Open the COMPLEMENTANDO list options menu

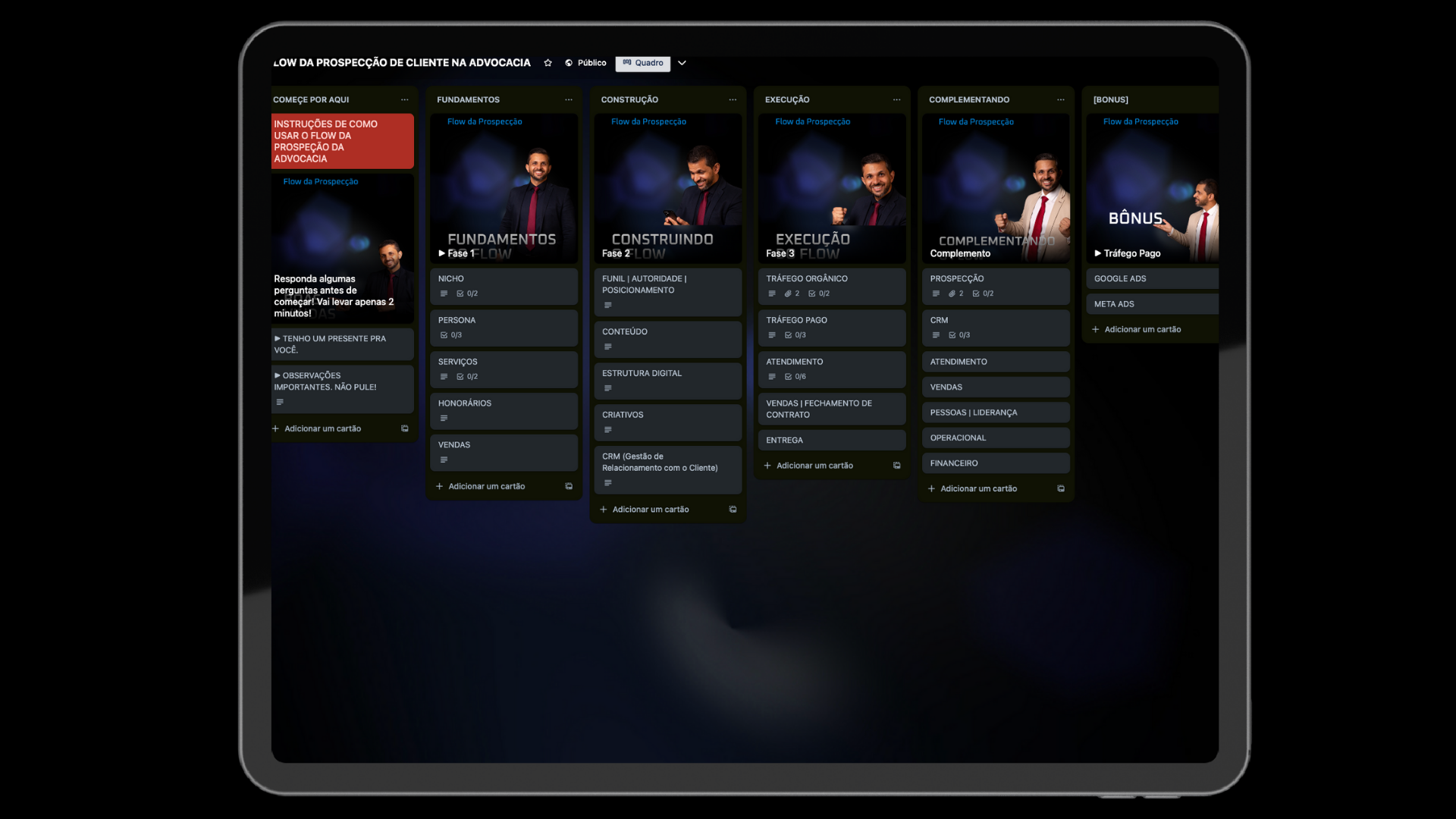(x=1060, y=100)
